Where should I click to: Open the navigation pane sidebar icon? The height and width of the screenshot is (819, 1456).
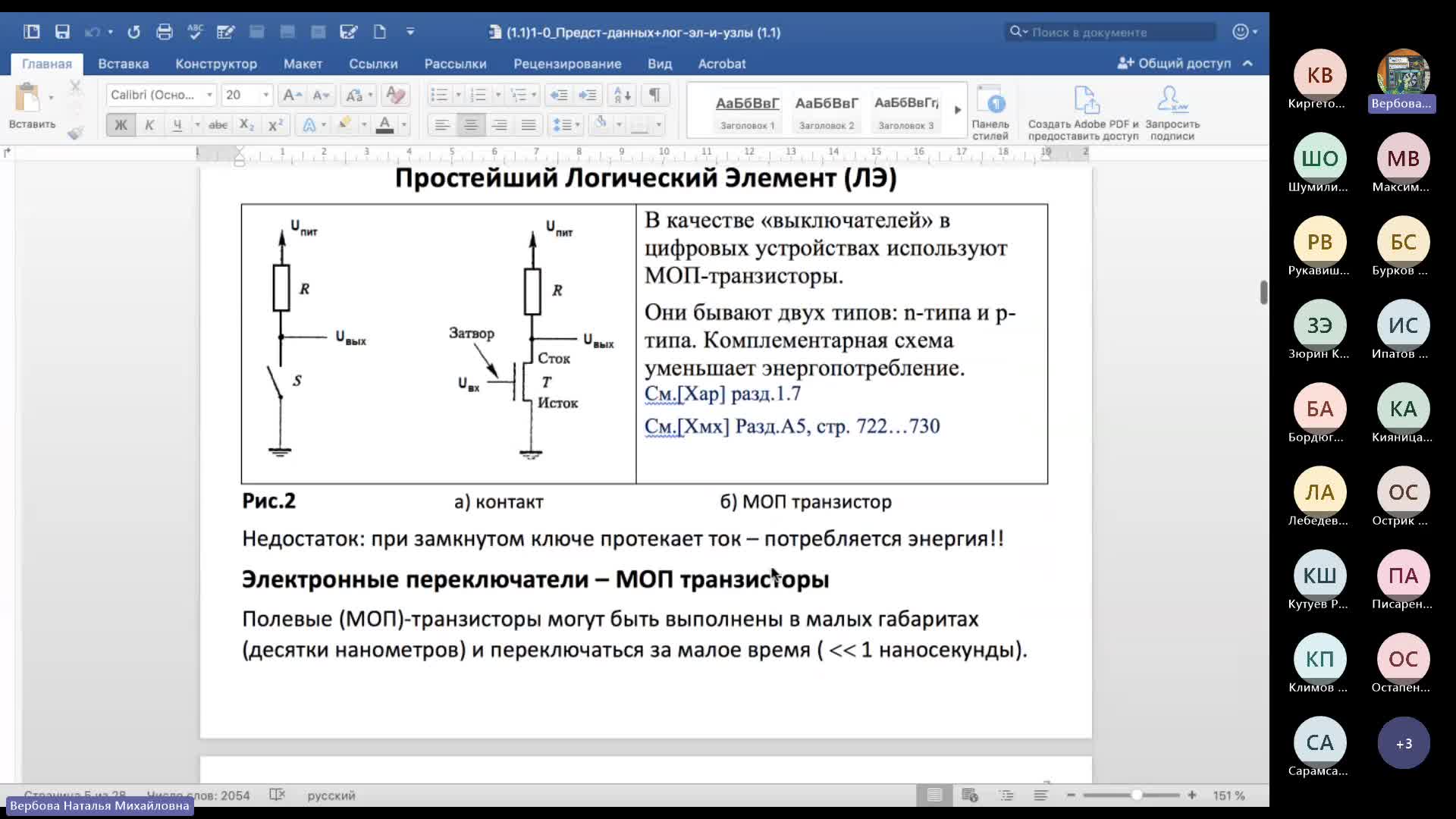31,32
